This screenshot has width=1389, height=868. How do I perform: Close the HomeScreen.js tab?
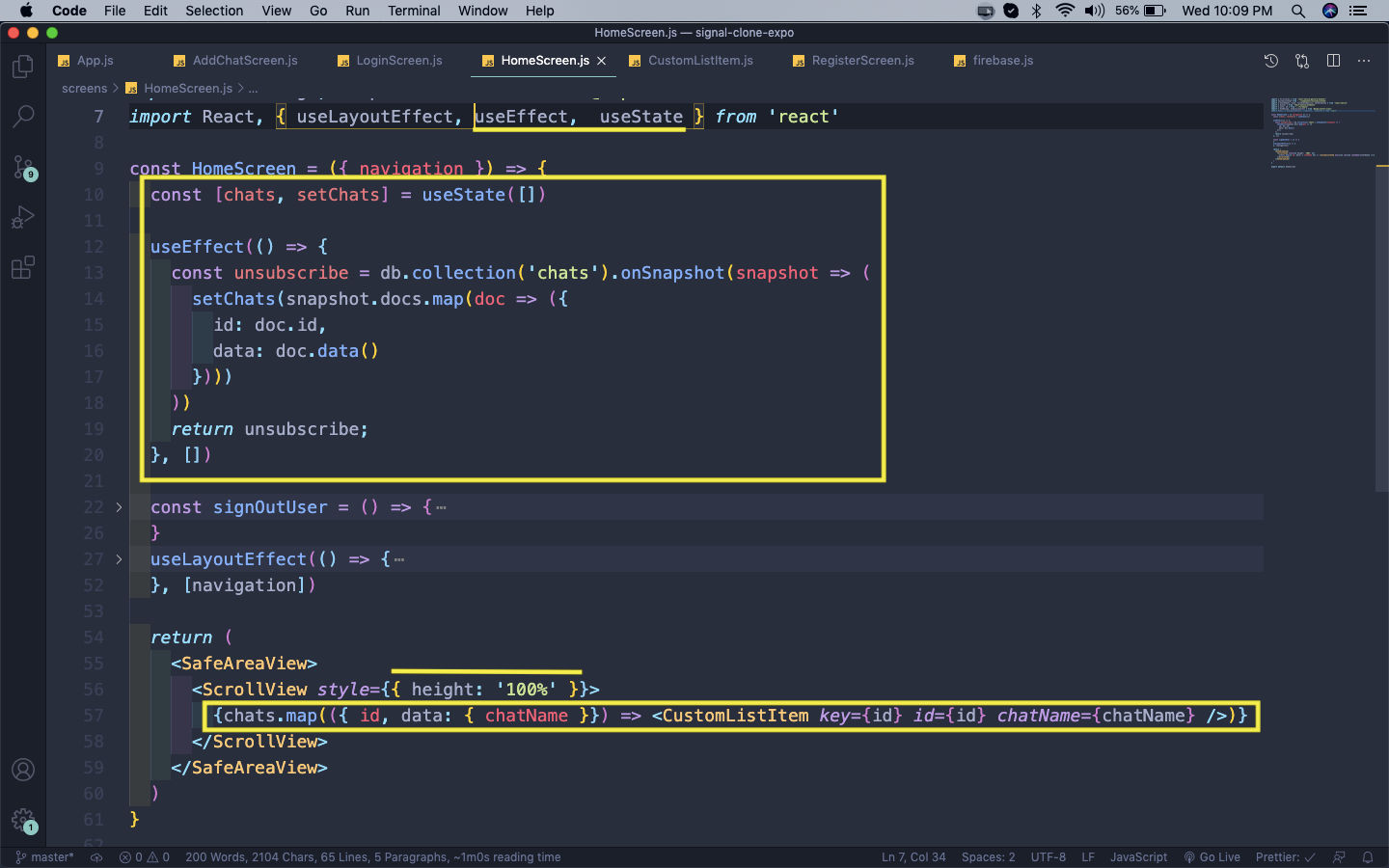(602, 61)
